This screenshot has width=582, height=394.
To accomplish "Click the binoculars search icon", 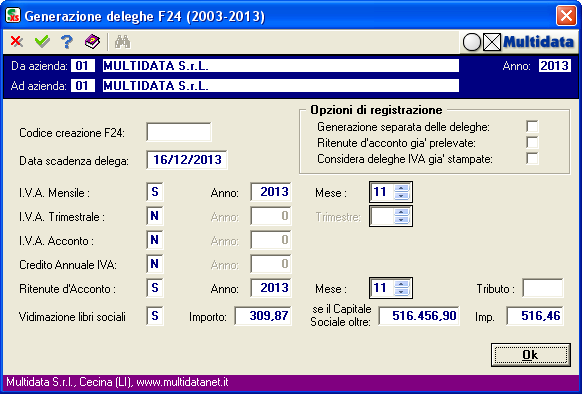I will coord(122,42).
